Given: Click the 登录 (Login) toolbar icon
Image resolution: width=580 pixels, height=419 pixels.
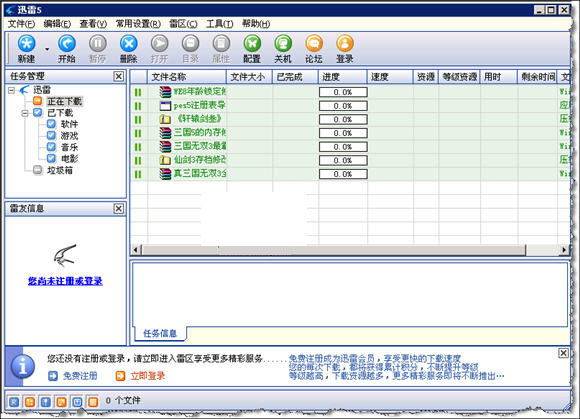Looking at the screenshot, I should pos(345,49).
